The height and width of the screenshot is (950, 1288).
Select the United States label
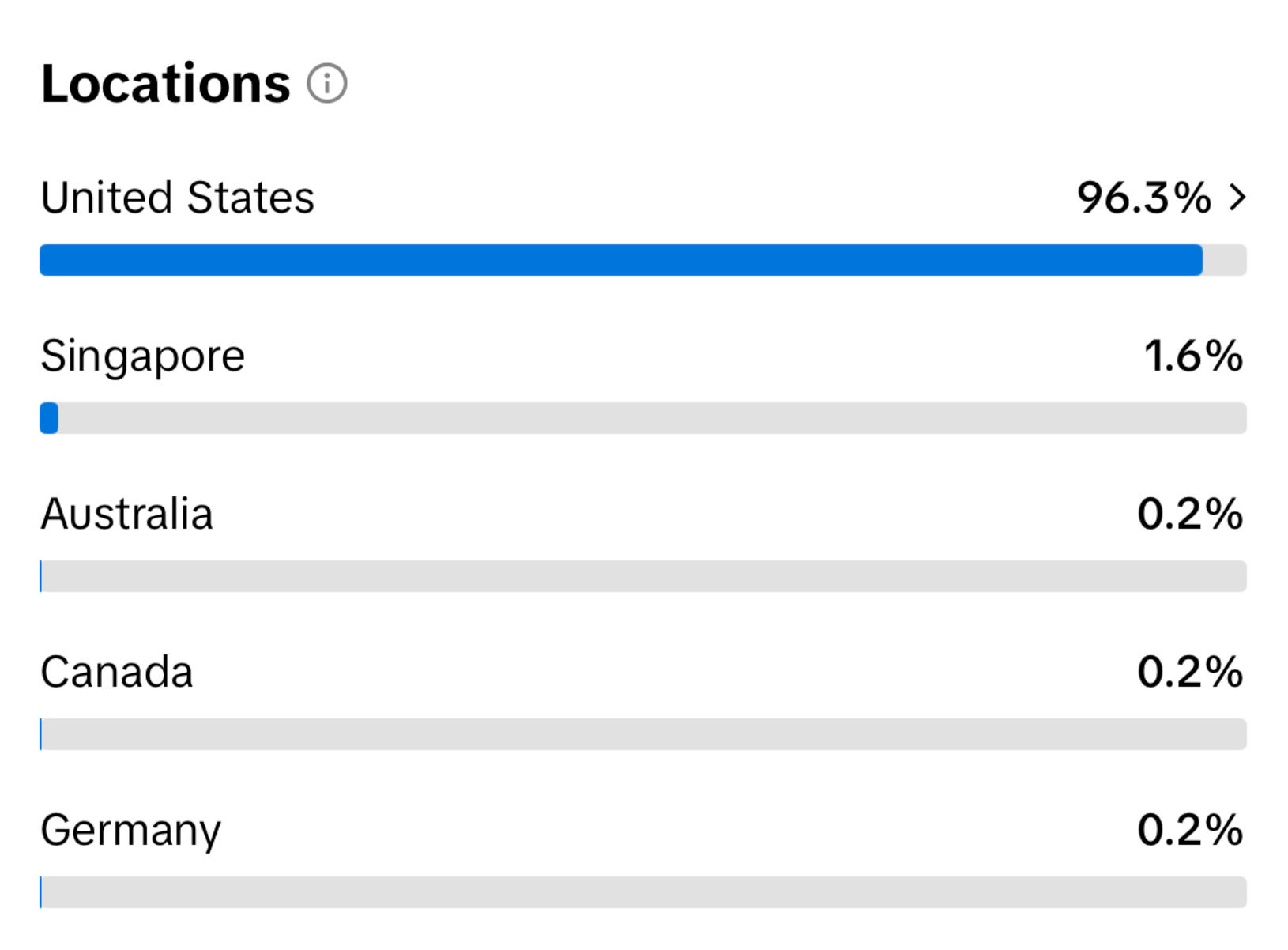pos(178,197)
